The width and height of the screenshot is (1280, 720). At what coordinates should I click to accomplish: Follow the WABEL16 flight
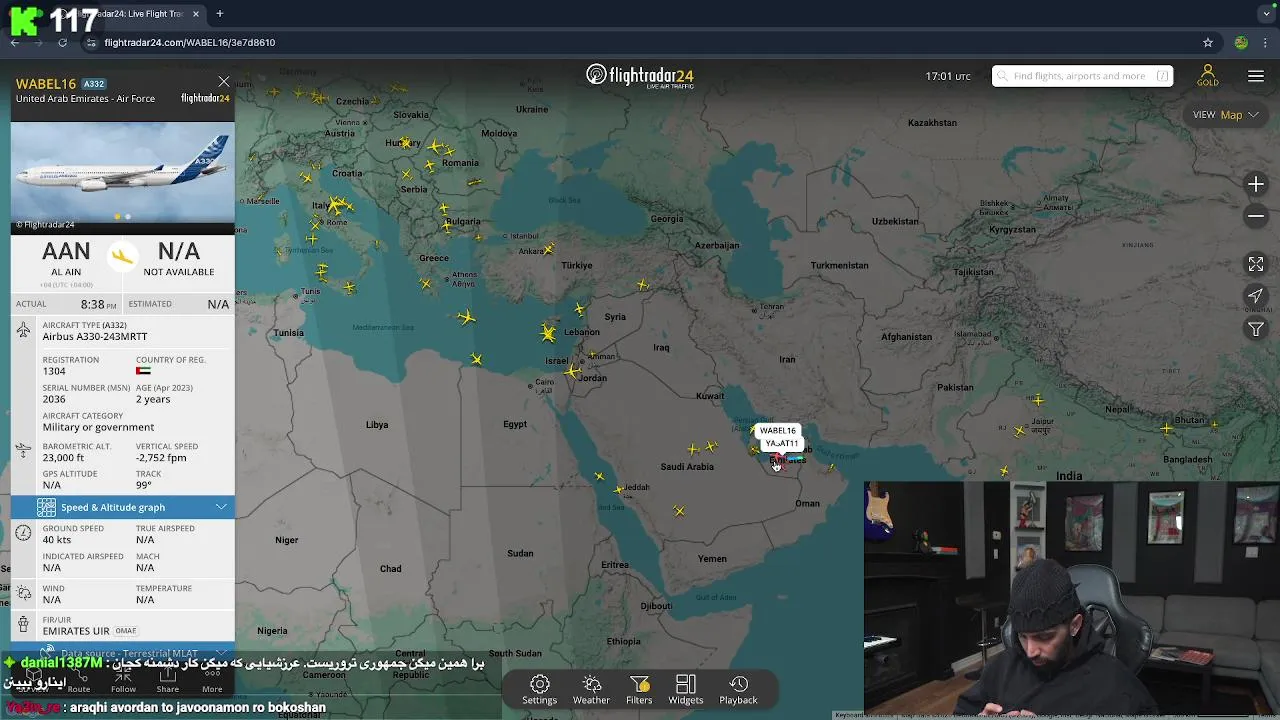coord(123,682)
